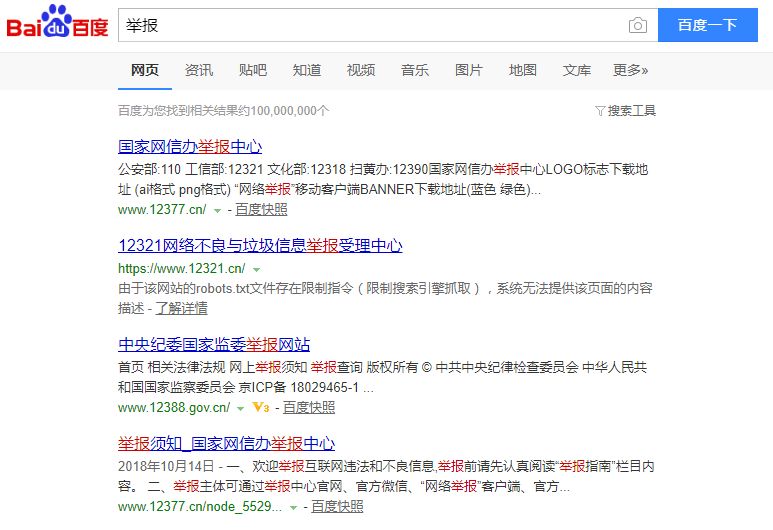Click the www.12377.cn/ URL
The height and width of the screenshot is (530, 773).
tap(162, 210)
